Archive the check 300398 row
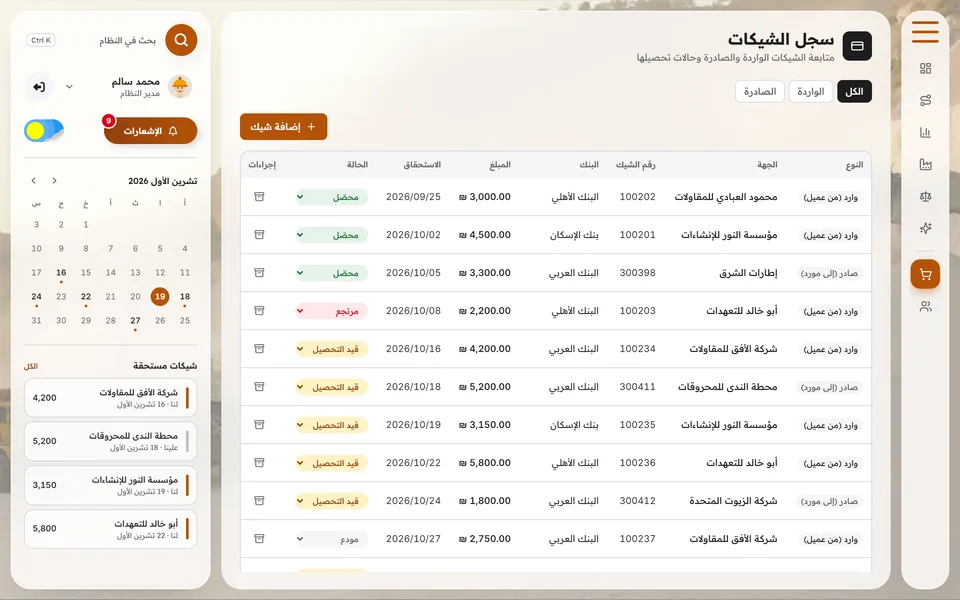960x600 pixels. pyautogui.click(x=259, y=272)
